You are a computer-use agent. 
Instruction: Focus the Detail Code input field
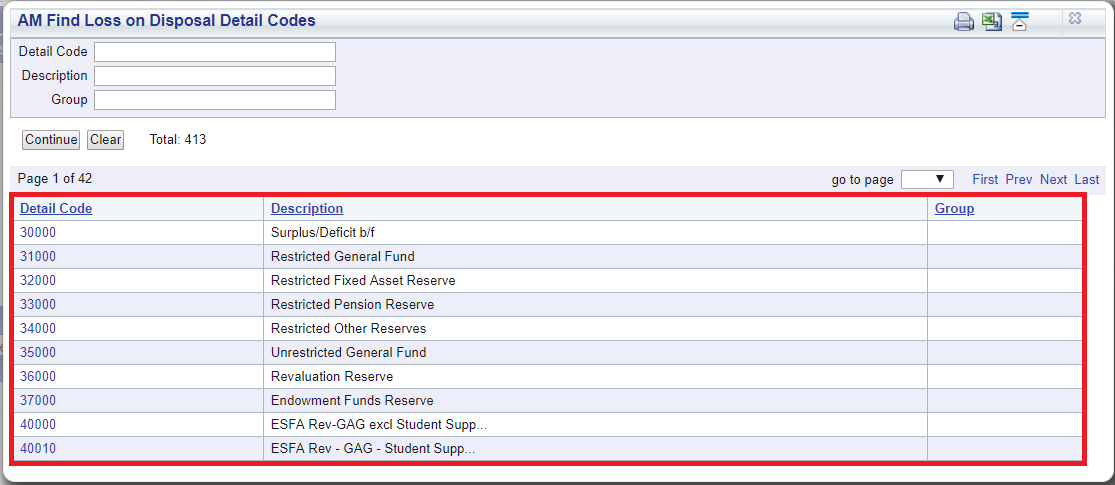pos(215,52)
